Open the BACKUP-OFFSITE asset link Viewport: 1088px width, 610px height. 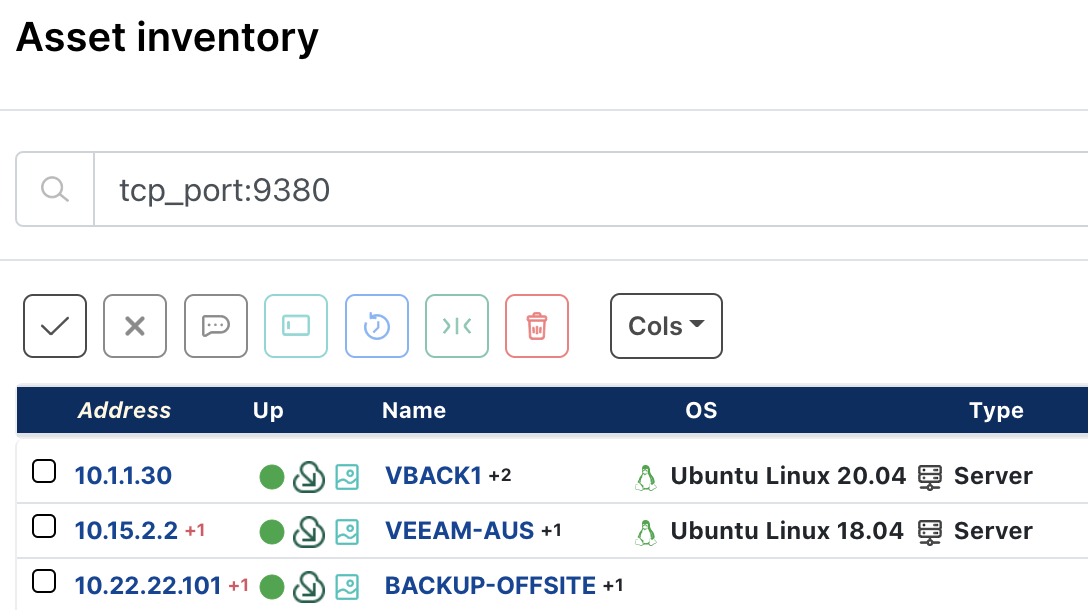(489, 585)
